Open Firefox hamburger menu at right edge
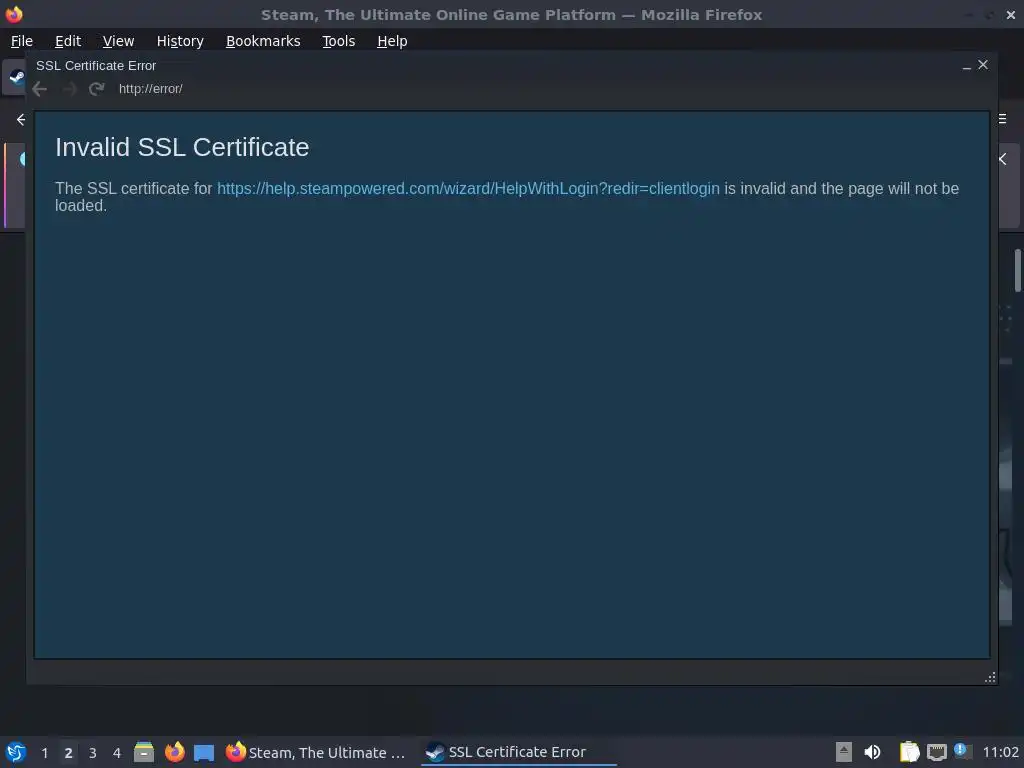Screen dimensions: 1024x768 click(x=1002, y=119)
